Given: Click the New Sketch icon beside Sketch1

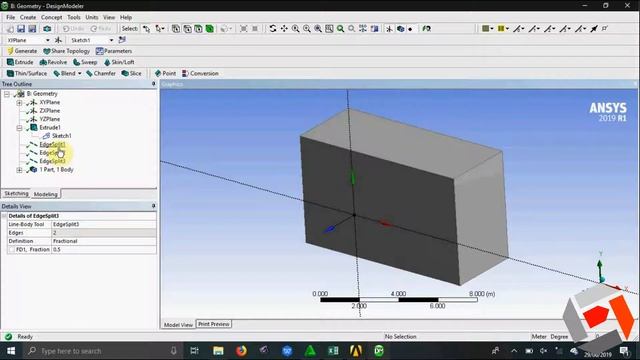Looking at the screenshot, I should coord(122,40).
